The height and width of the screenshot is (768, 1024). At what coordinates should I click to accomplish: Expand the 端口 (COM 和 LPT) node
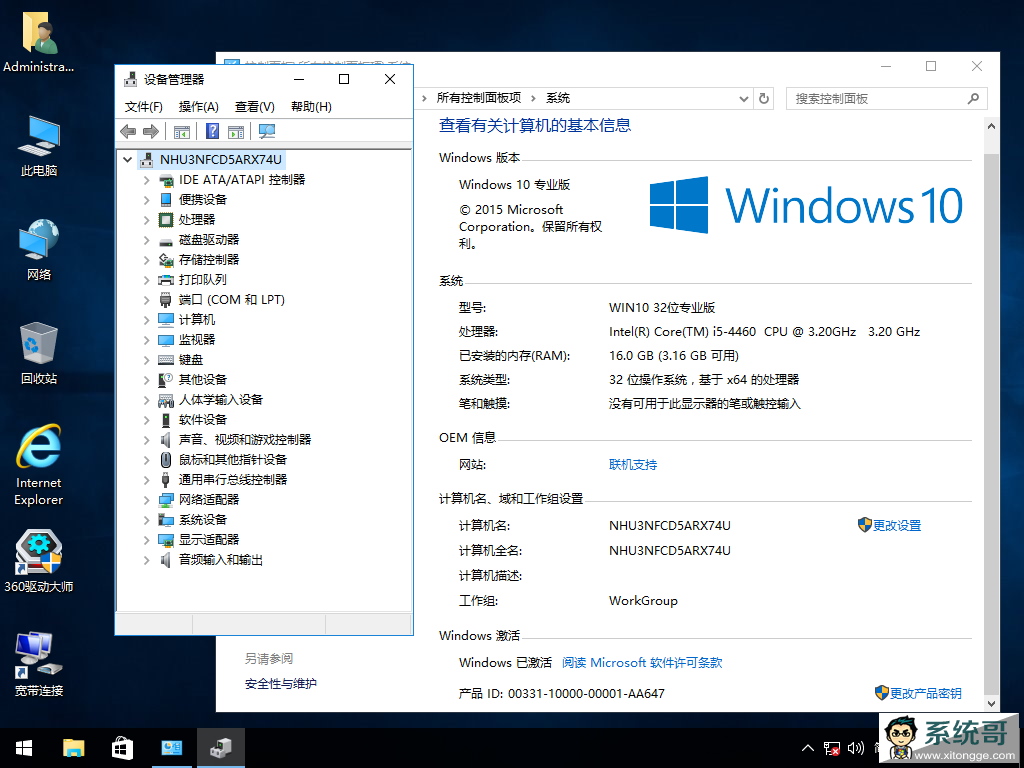[x=146, y=300]
